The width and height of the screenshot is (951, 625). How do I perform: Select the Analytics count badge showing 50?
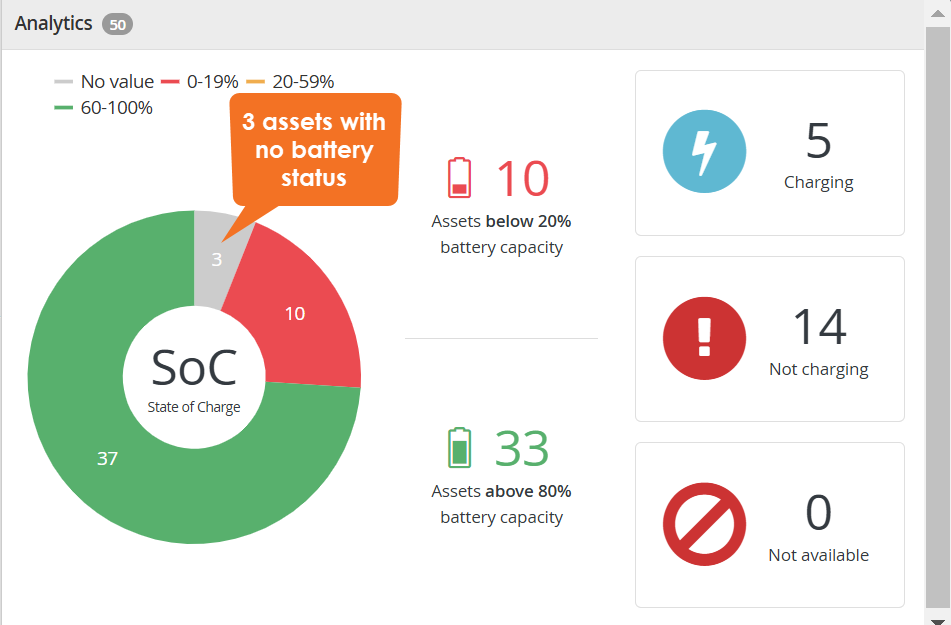(x=117, y=24)
